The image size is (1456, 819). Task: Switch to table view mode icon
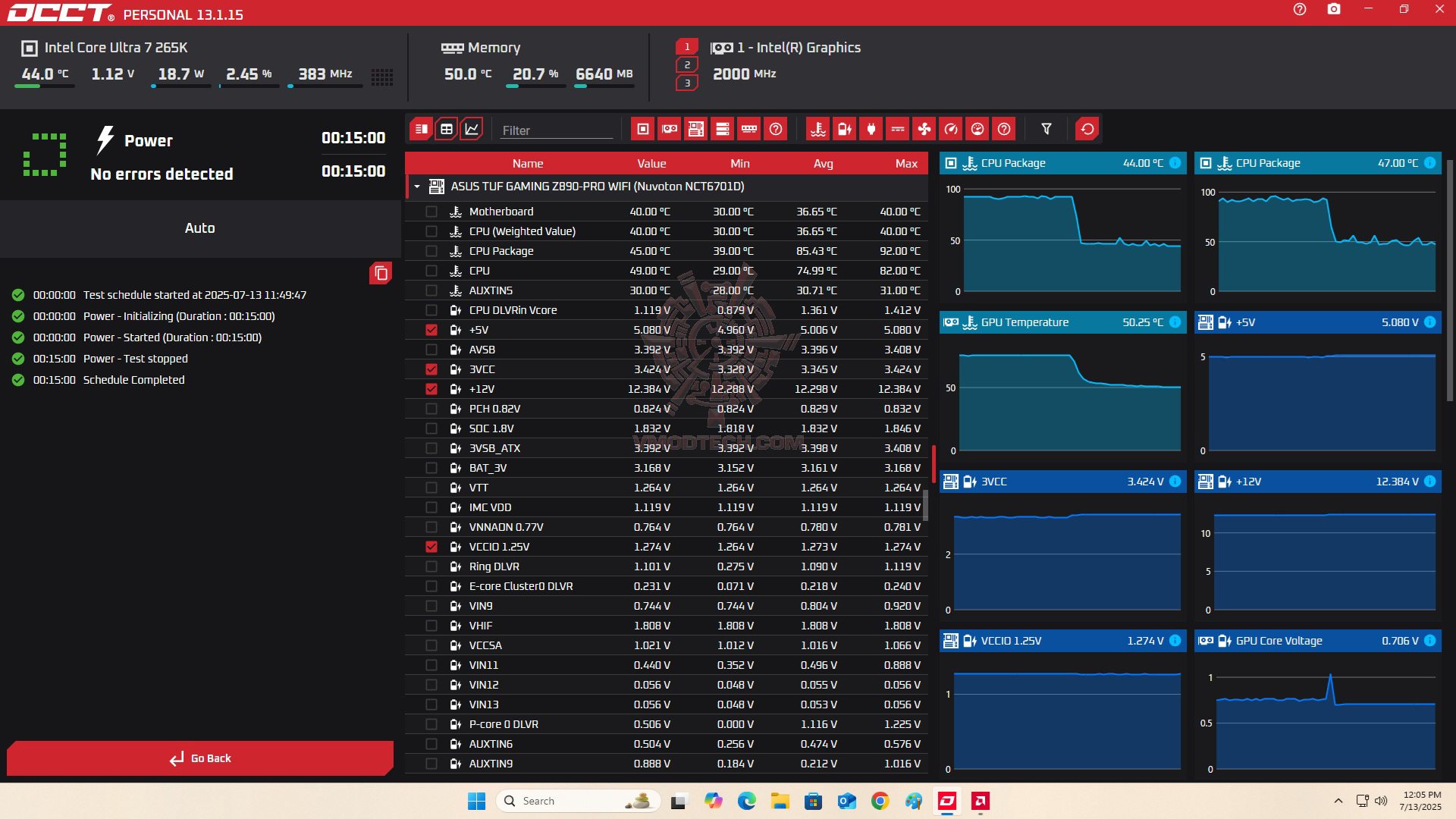point(447,129)
